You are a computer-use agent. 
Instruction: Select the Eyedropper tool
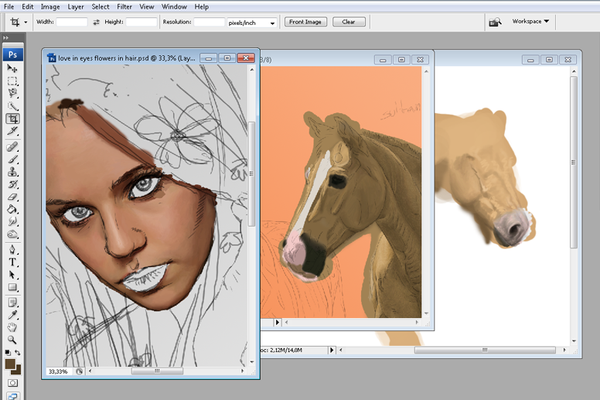click(x=12, y=315)
